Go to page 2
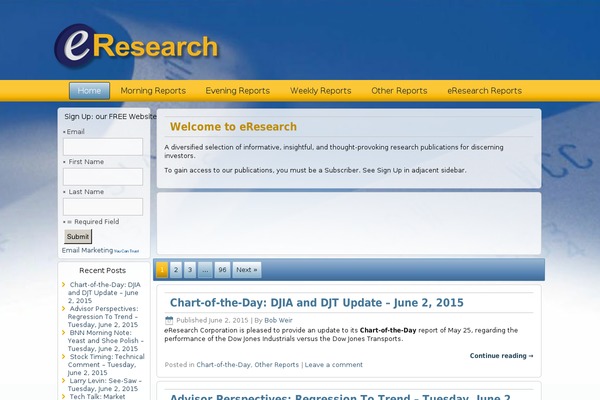600x400 pixels. coord(176,270)
